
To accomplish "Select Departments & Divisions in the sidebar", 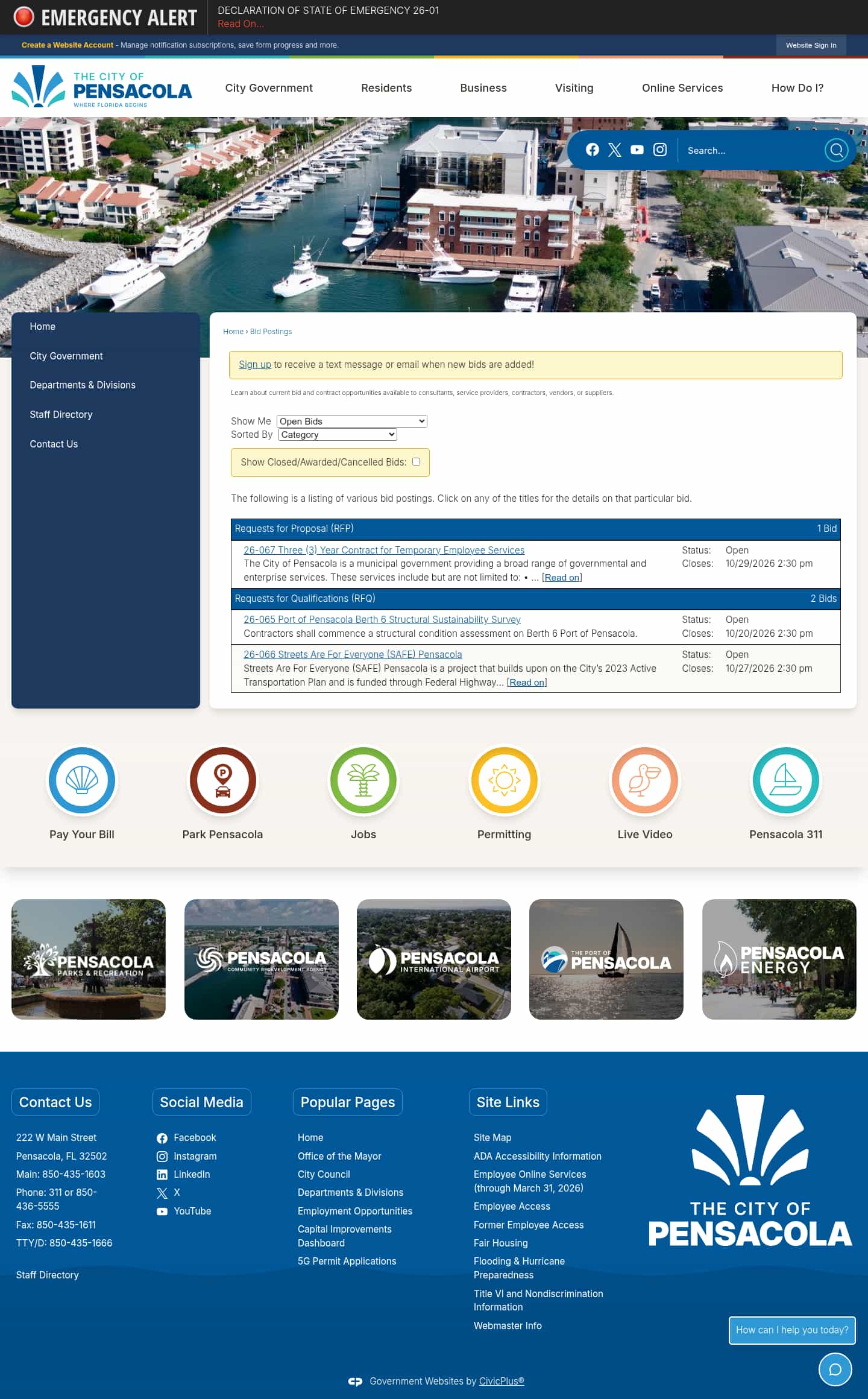I will (83, 385).
